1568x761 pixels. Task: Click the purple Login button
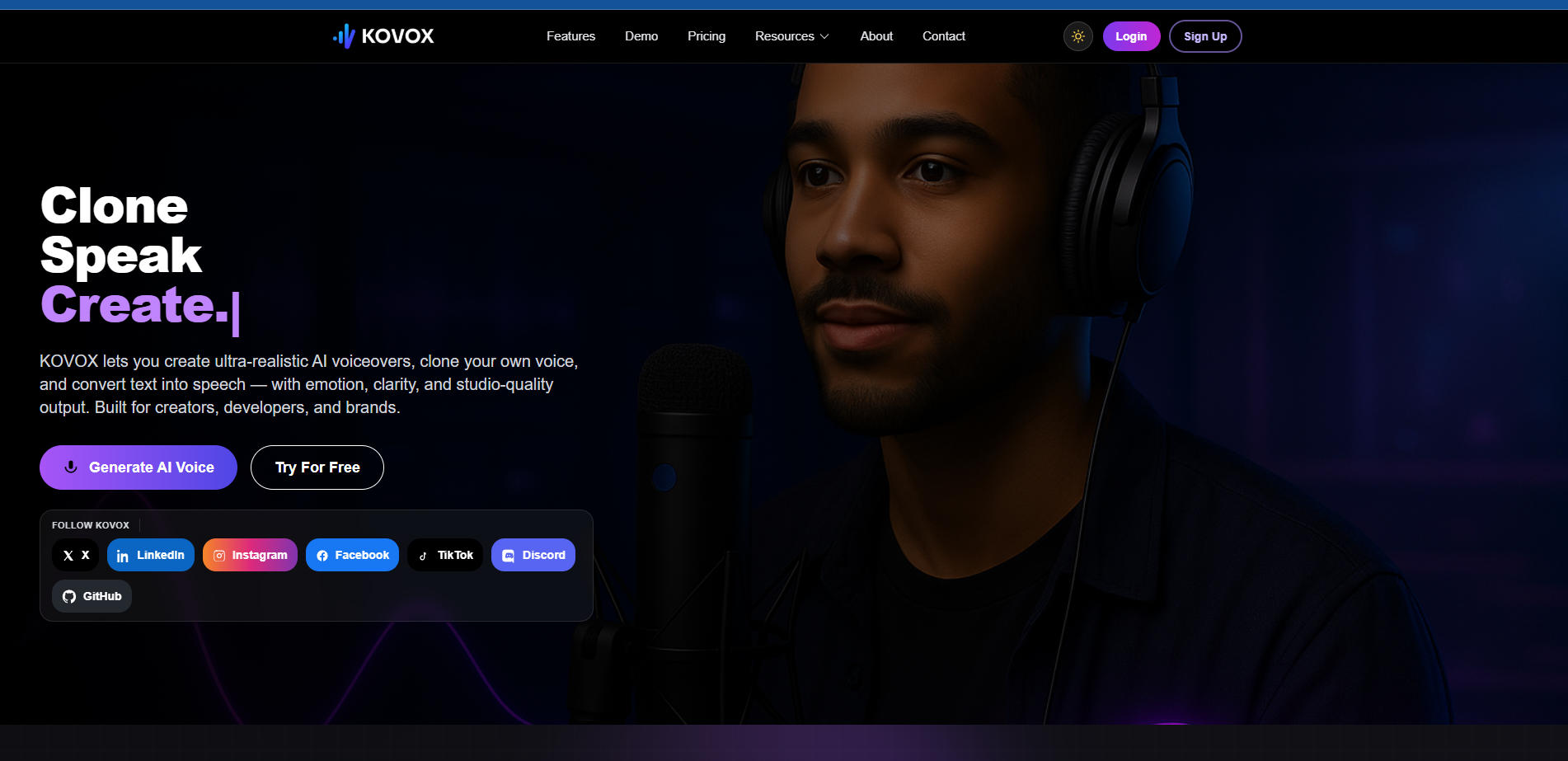[1131, 36]
